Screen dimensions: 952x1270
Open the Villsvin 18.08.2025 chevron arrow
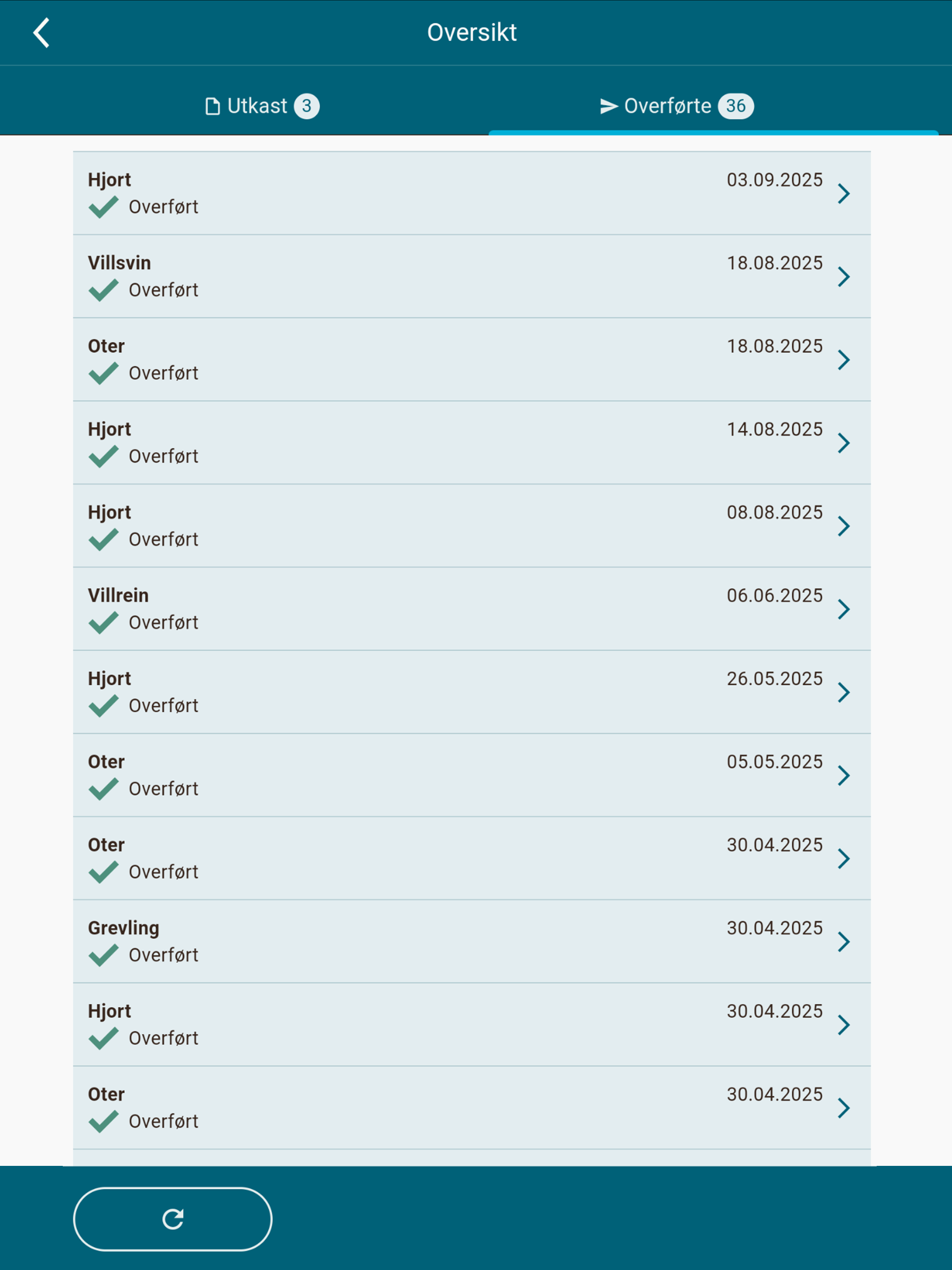coord(844,277)
